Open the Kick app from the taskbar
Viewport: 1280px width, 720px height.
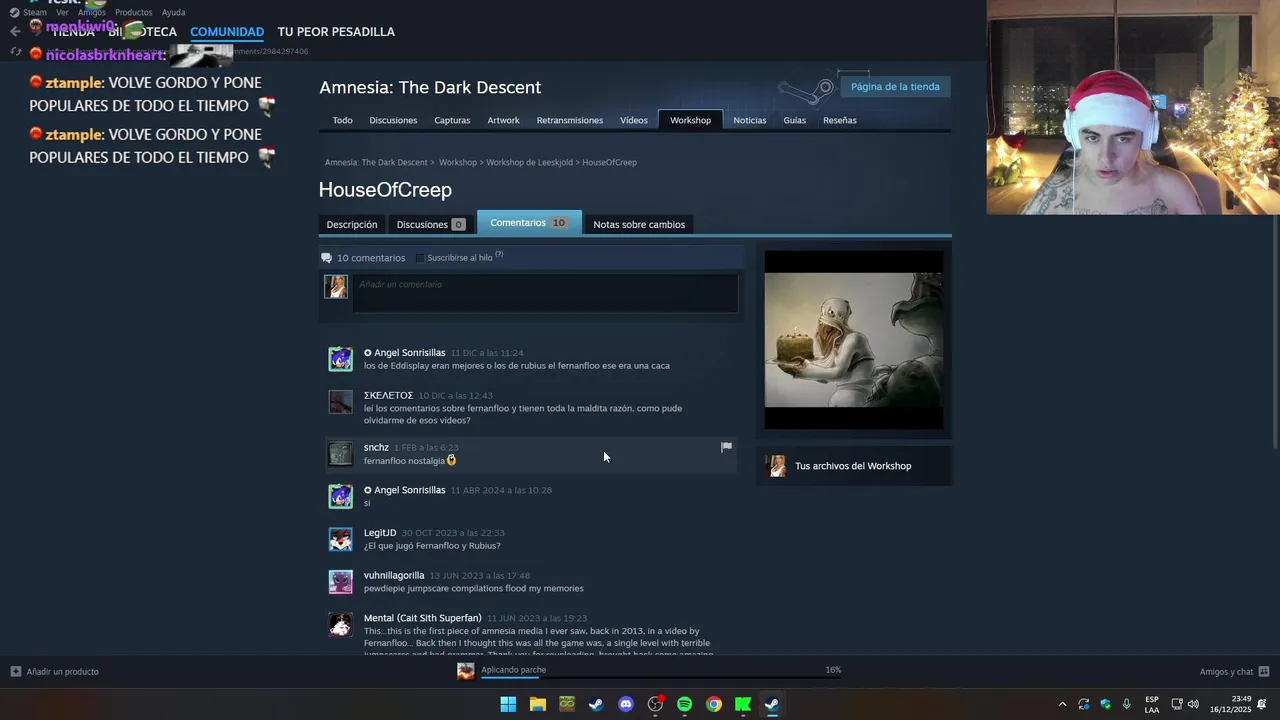pyautogui.click(x=743, y=704)
